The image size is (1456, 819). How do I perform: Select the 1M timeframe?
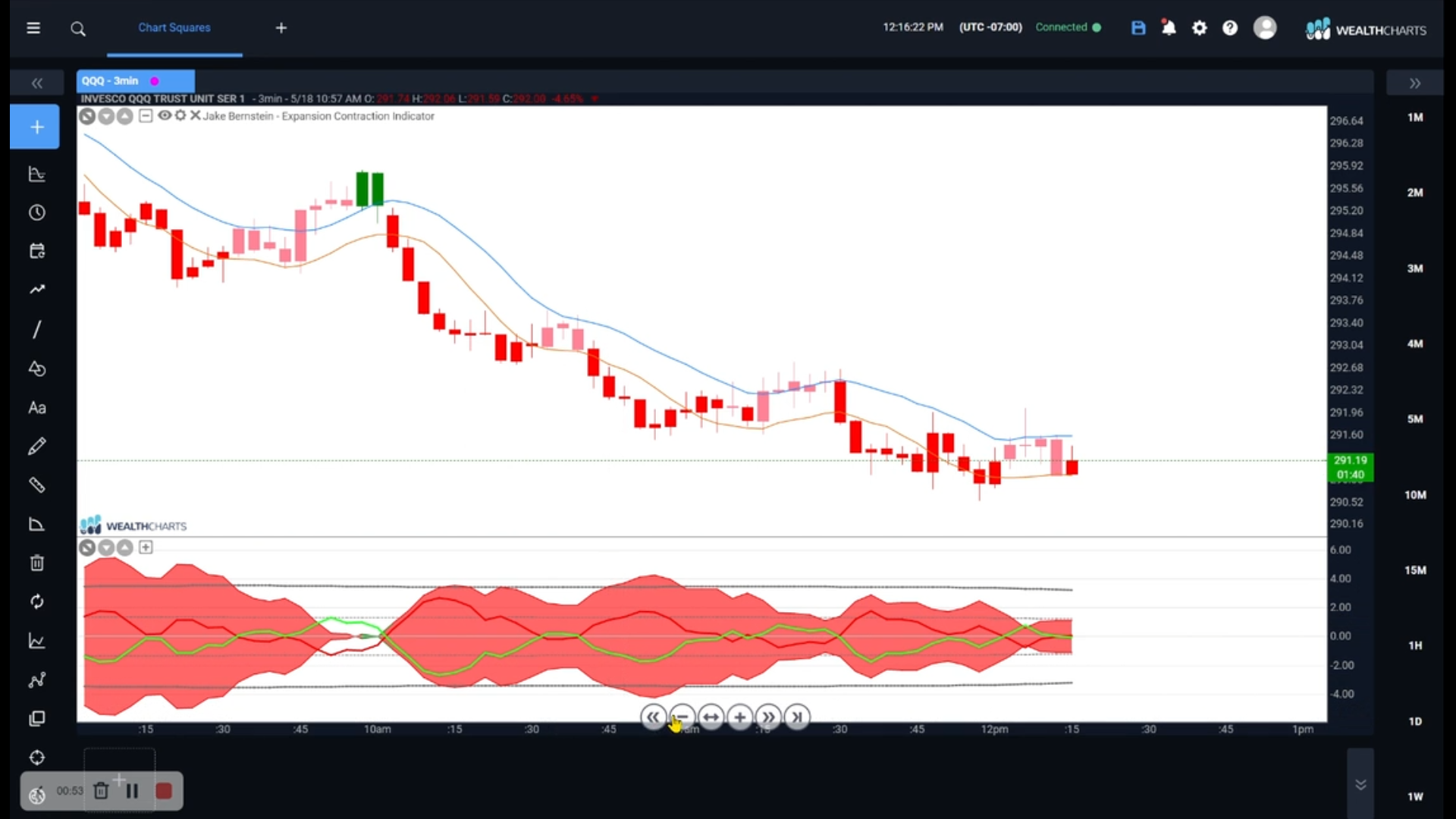[1415, 118]
